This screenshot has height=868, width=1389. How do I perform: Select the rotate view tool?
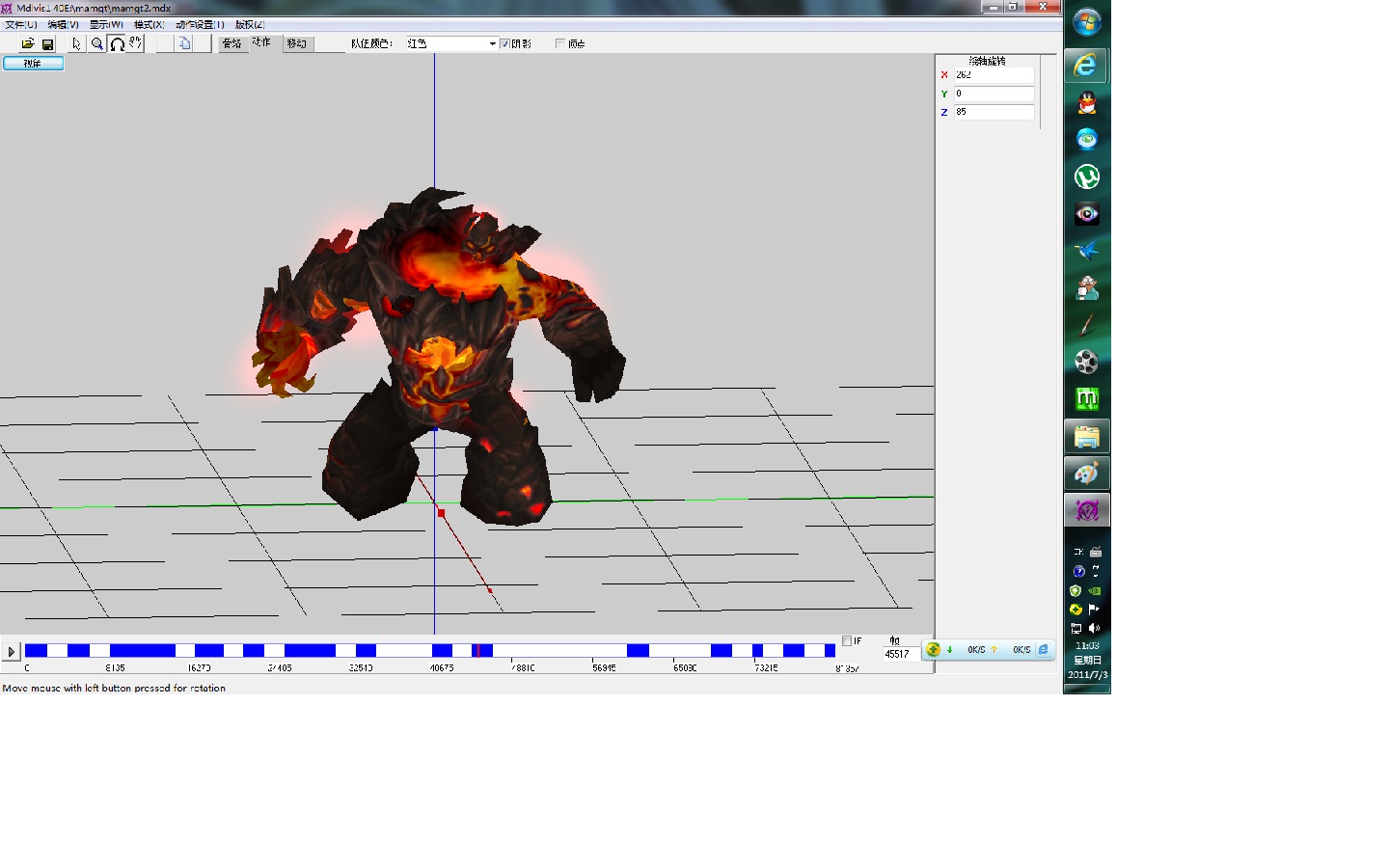117,43
